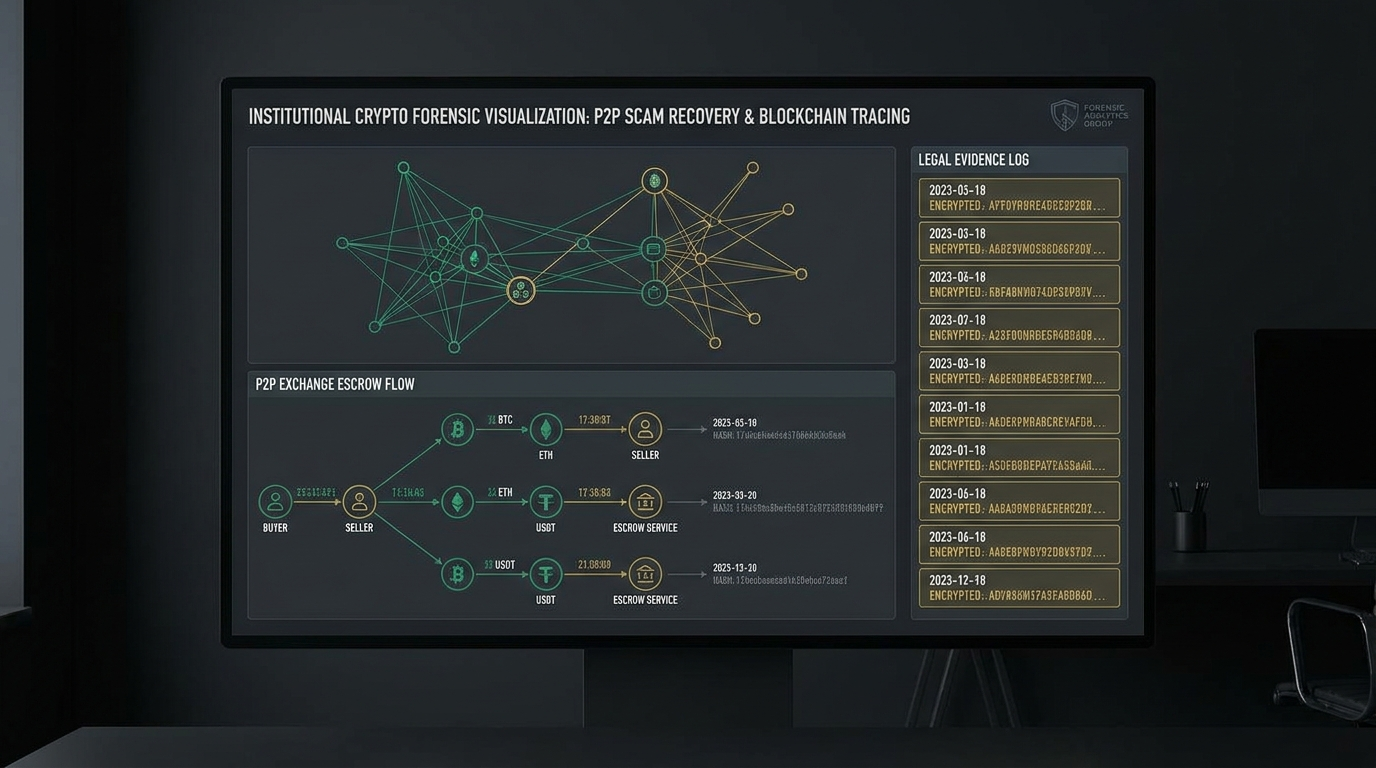
Task: Select the gold-ringed three-dot hub node in graph
Action: (521, 290)
